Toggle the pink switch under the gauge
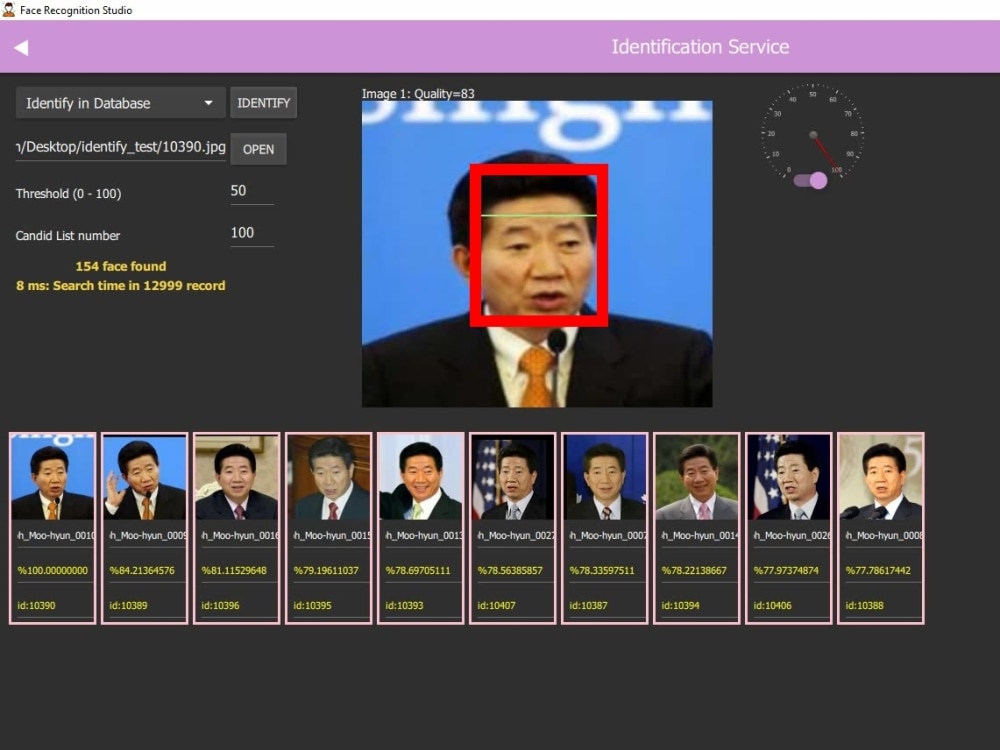 (x=813, y=180)
